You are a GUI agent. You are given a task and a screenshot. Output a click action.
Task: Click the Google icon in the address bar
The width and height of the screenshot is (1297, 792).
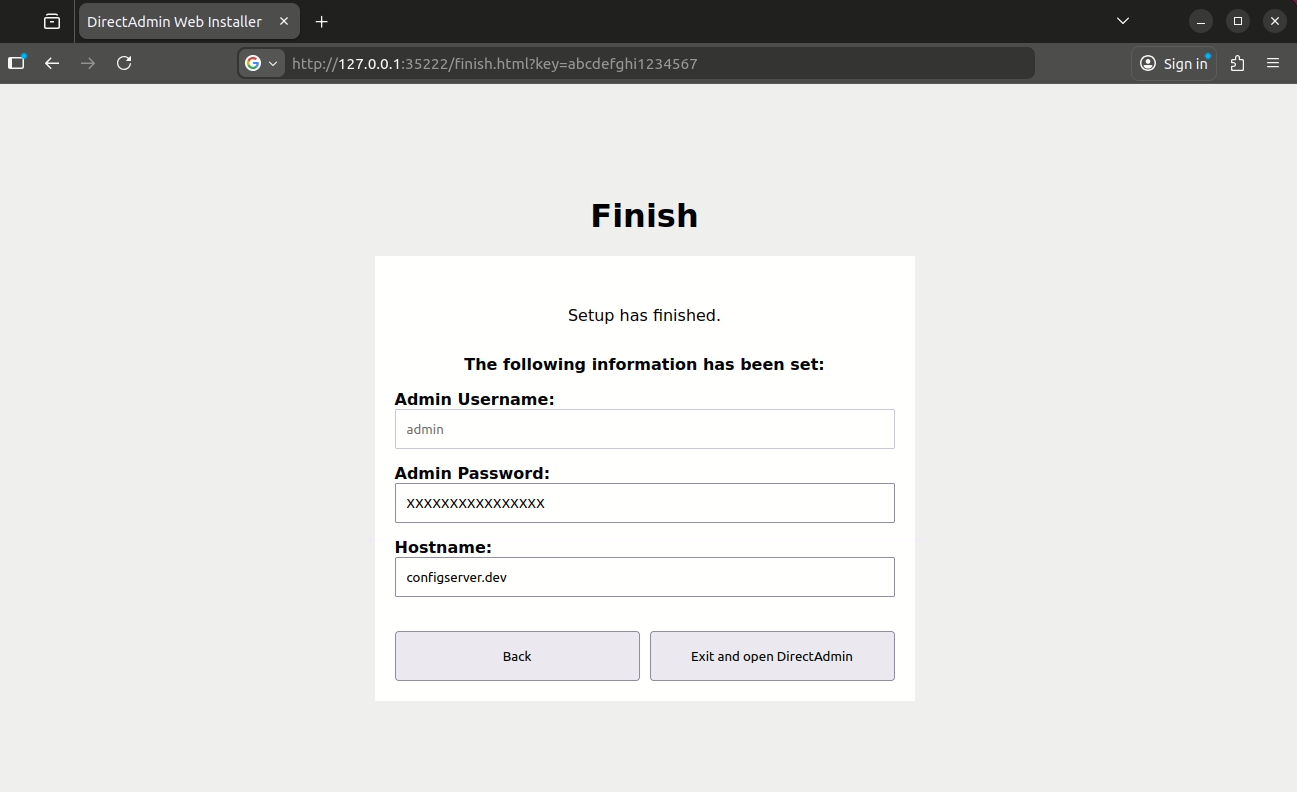tap(252, 63)
